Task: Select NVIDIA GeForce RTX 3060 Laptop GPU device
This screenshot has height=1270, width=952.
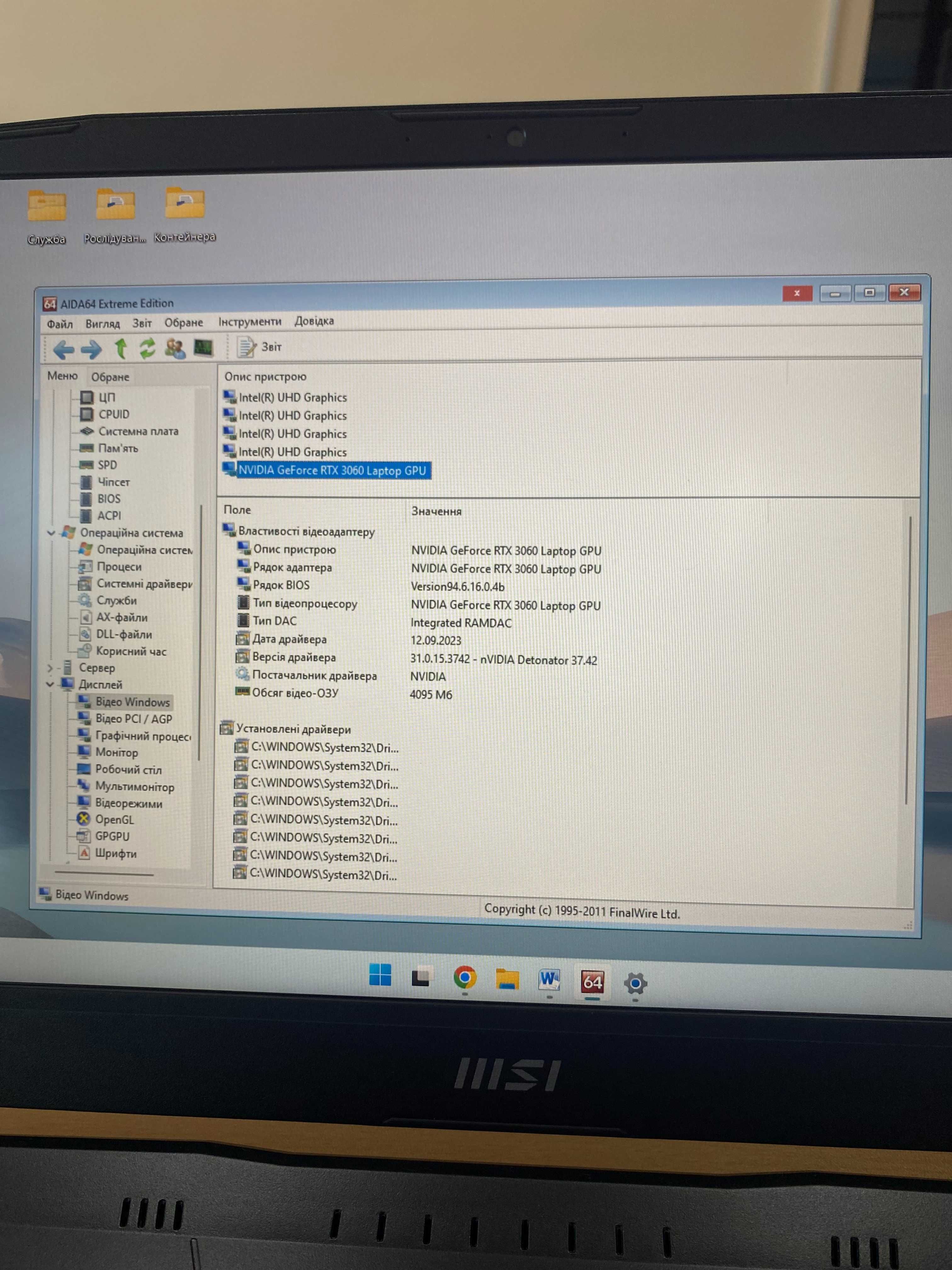Action: (x=326, y=470)
